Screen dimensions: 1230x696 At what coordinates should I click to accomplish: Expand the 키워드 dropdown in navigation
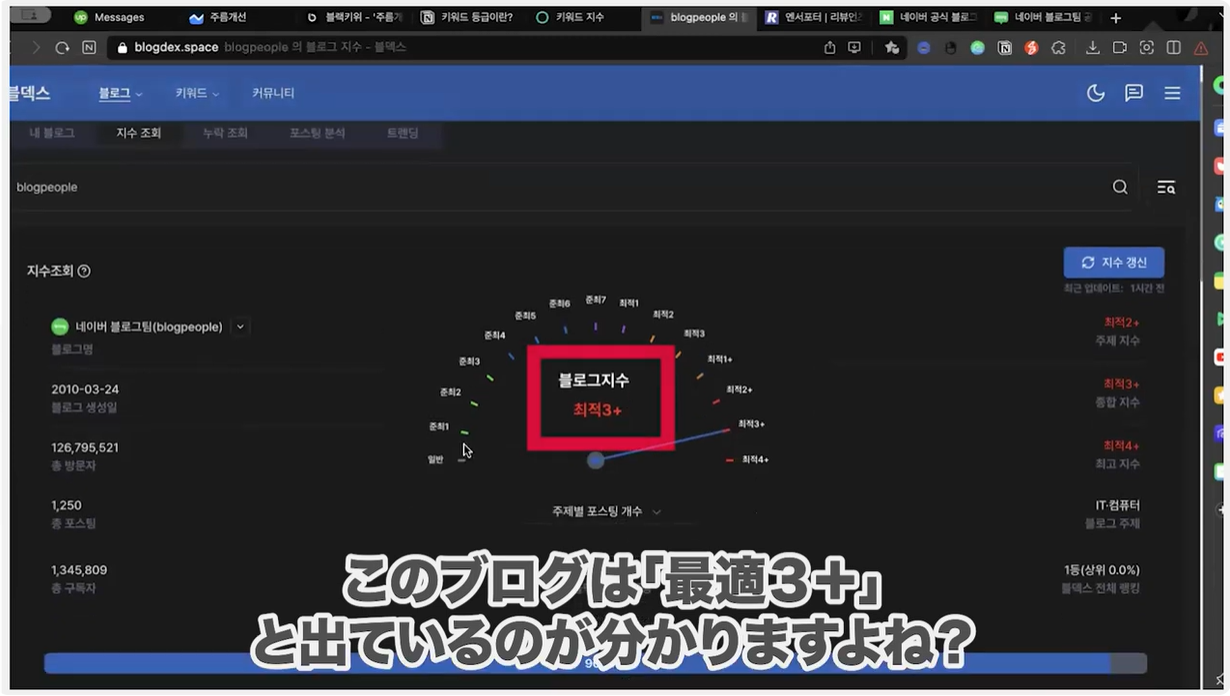pyautogui.click(x=197, y=93)
